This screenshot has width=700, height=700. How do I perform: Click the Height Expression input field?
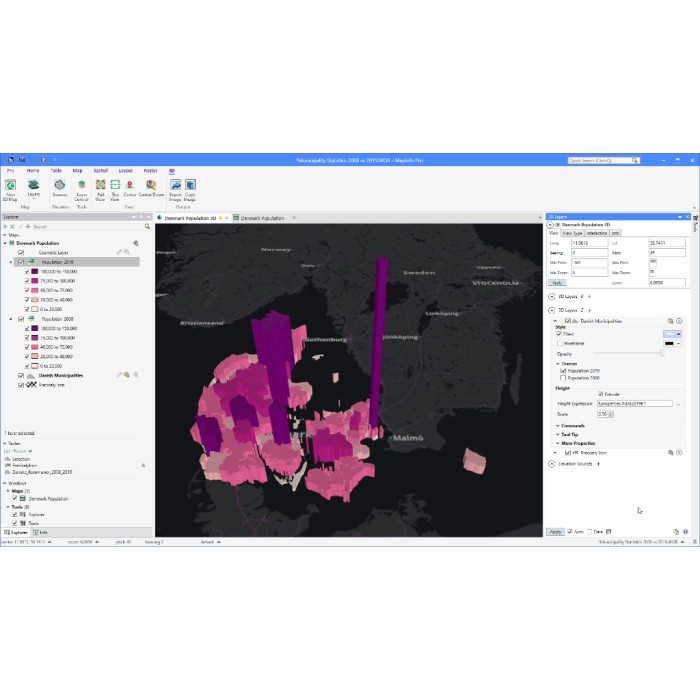point(635,404)
